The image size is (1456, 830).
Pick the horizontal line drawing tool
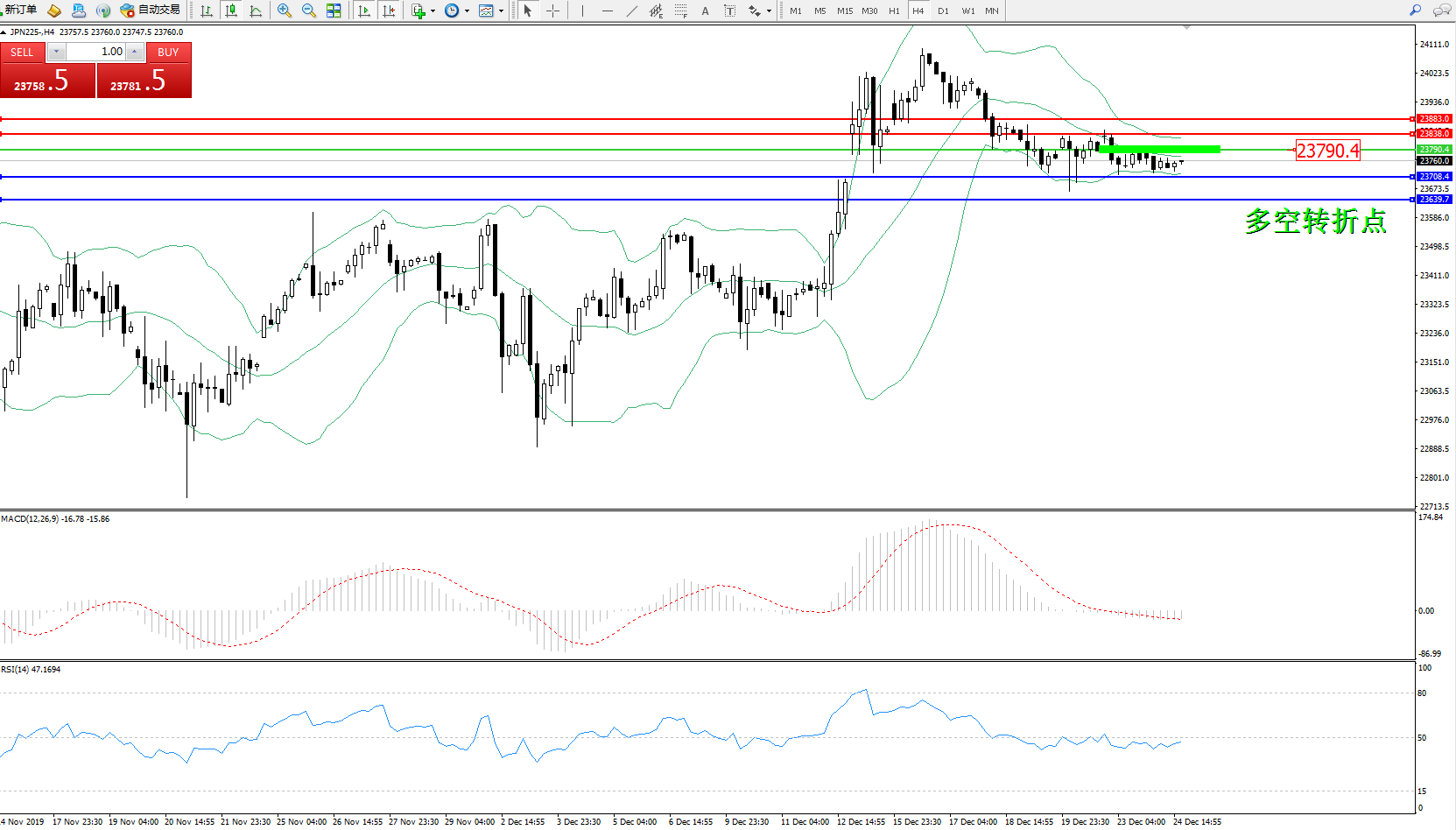pos(607,11)
